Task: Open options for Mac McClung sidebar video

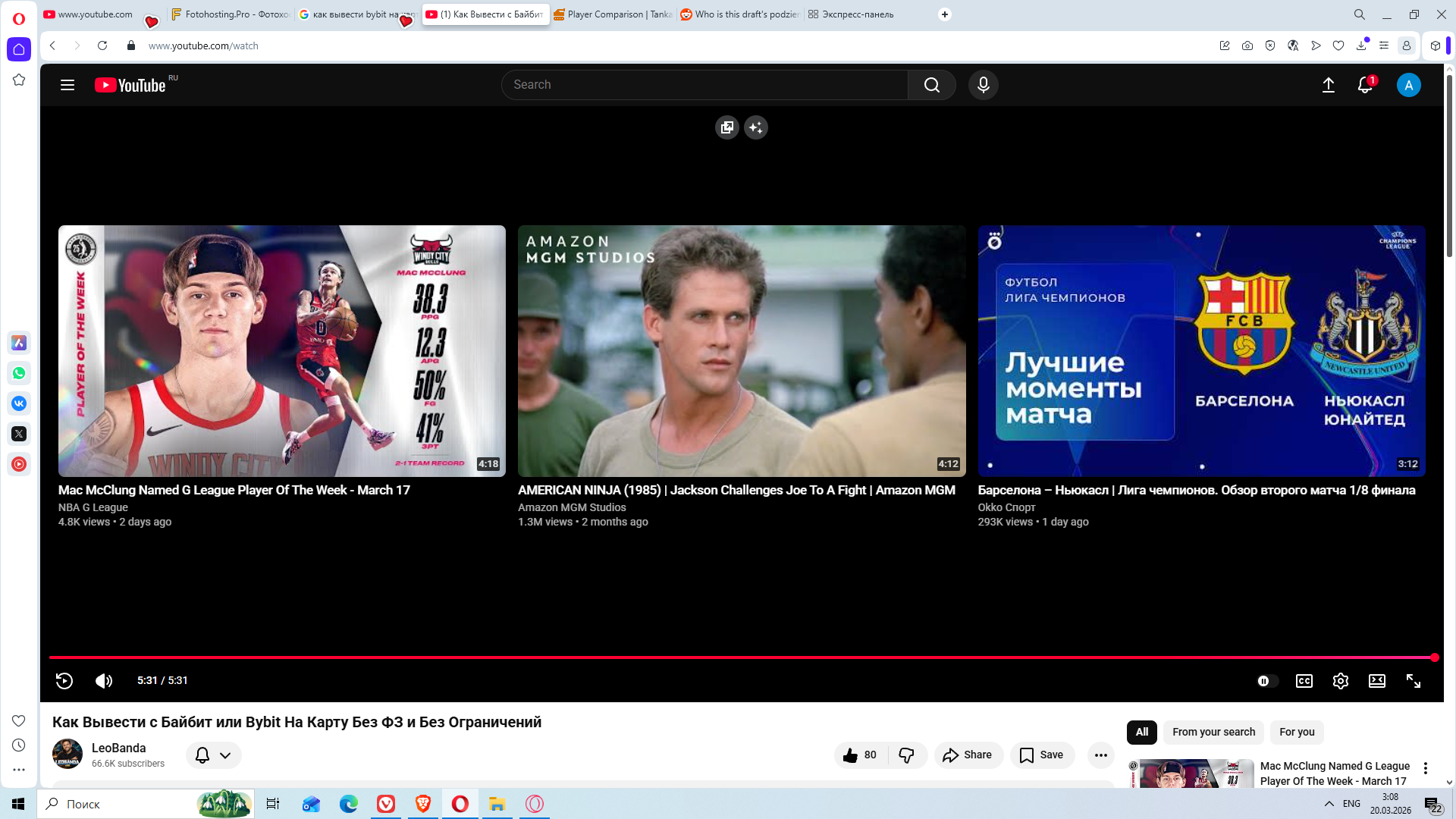Action: pos(1425,768)
